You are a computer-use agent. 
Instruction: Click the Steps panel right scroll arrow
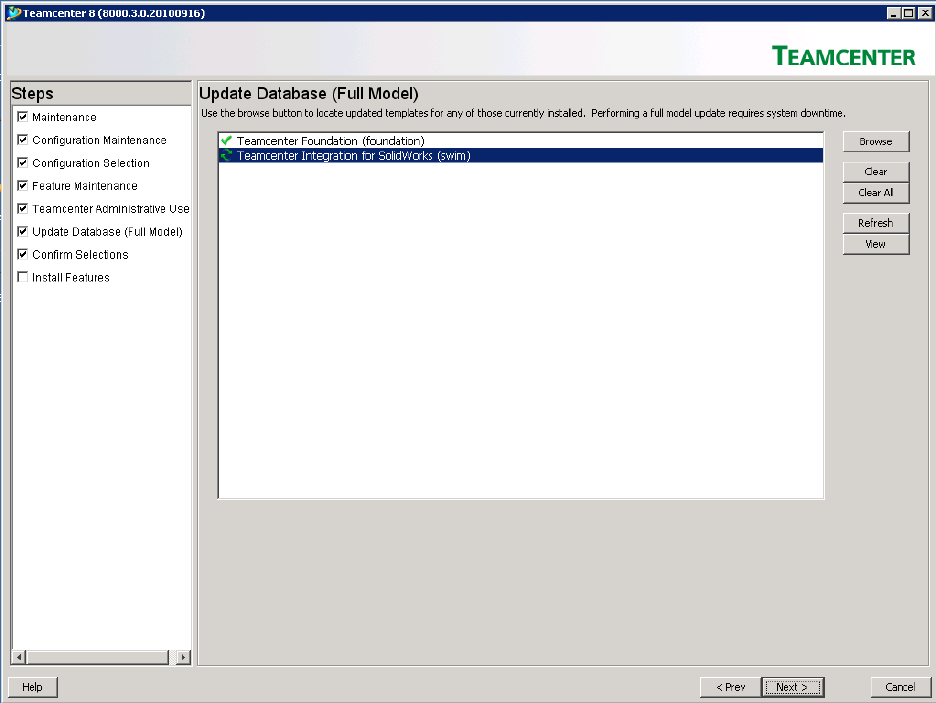coord(184,657)
